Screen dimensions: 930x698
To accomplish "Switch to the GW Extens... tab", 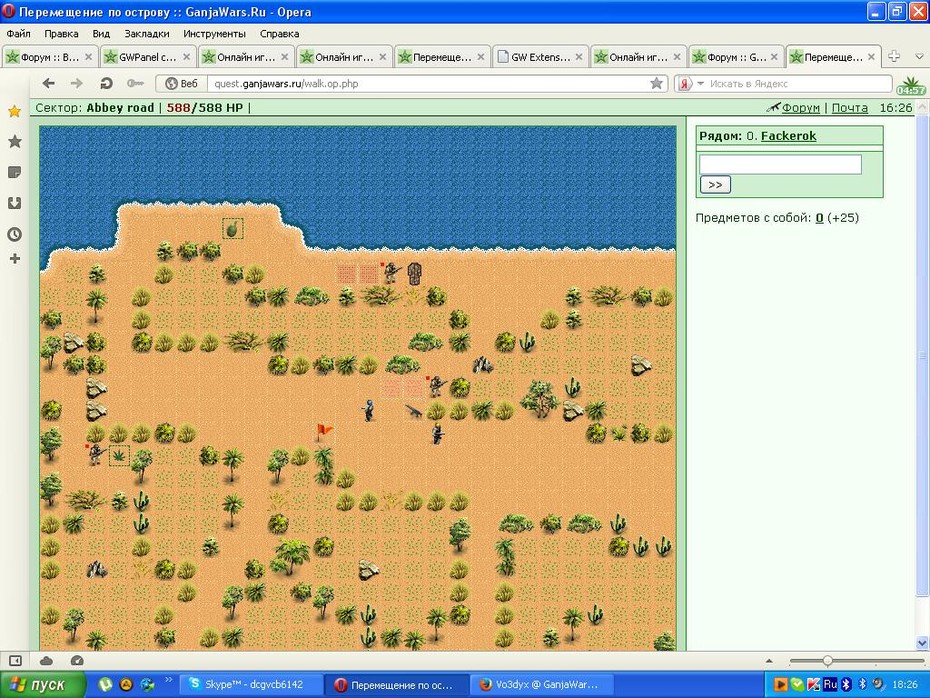I will [x=540, y=57].
